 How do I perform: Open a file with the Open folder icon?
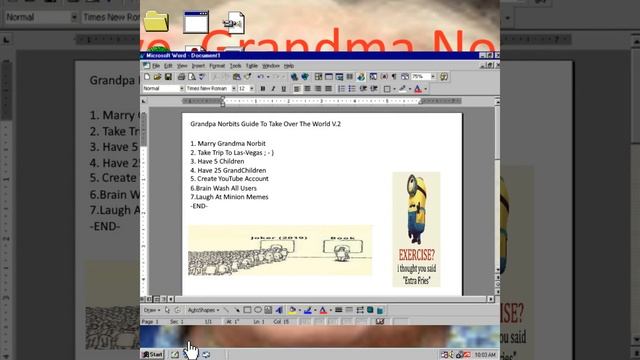tap(157, 77)
